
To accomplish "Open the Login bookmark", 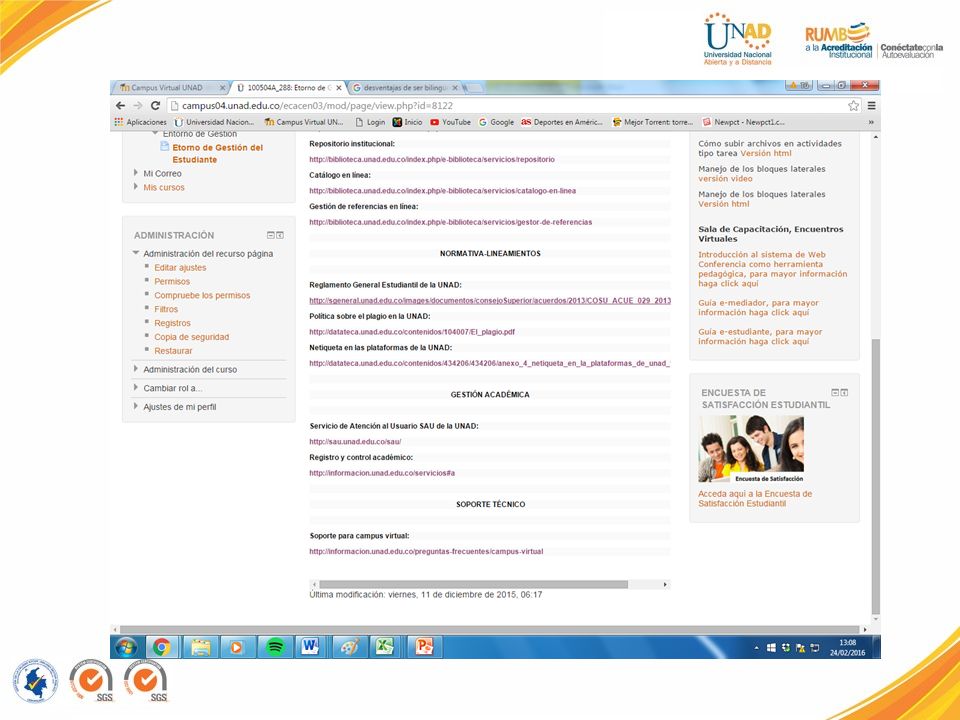I will [370, 122].
